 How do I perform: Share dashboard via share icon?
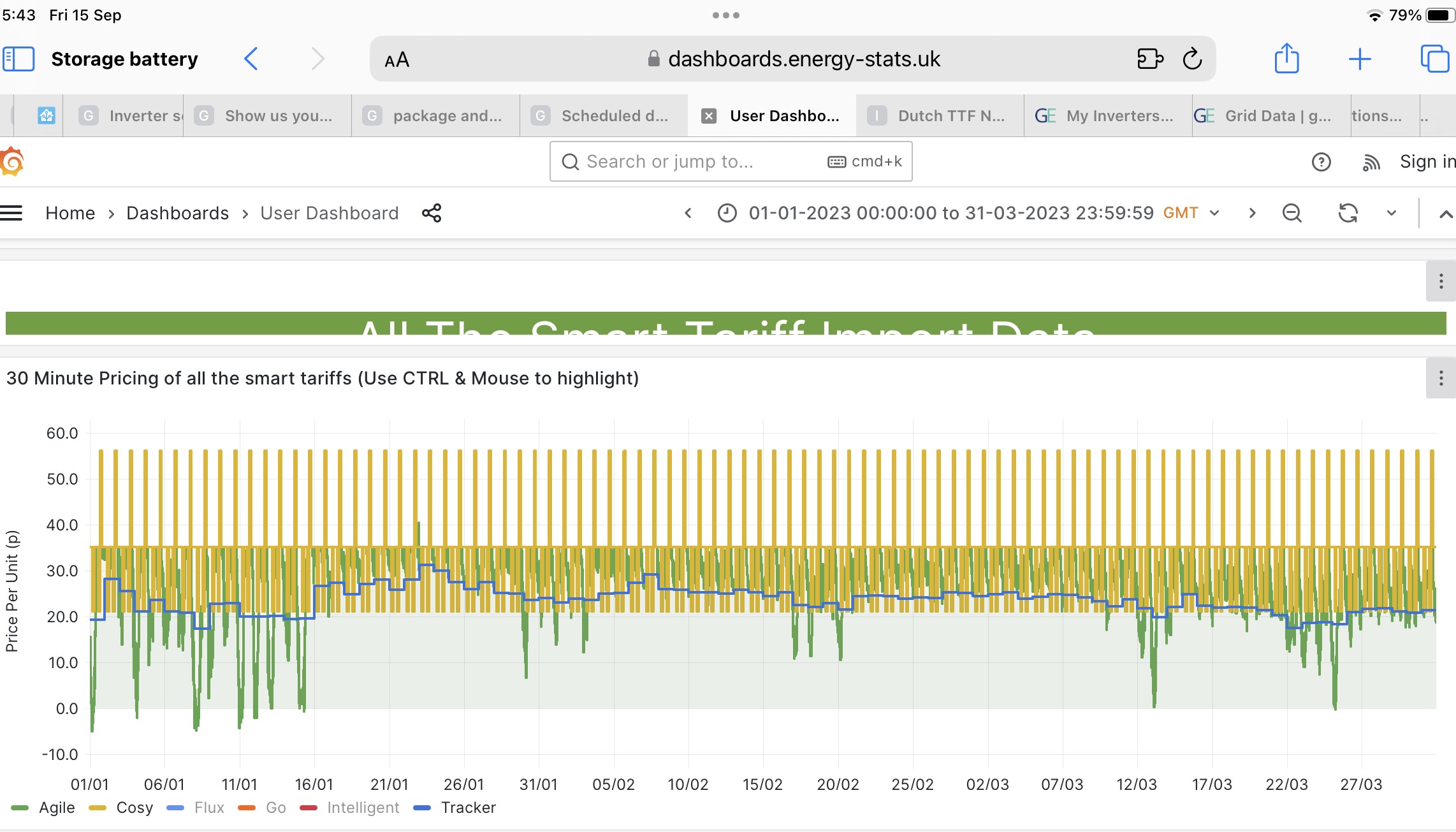(432, 213)
